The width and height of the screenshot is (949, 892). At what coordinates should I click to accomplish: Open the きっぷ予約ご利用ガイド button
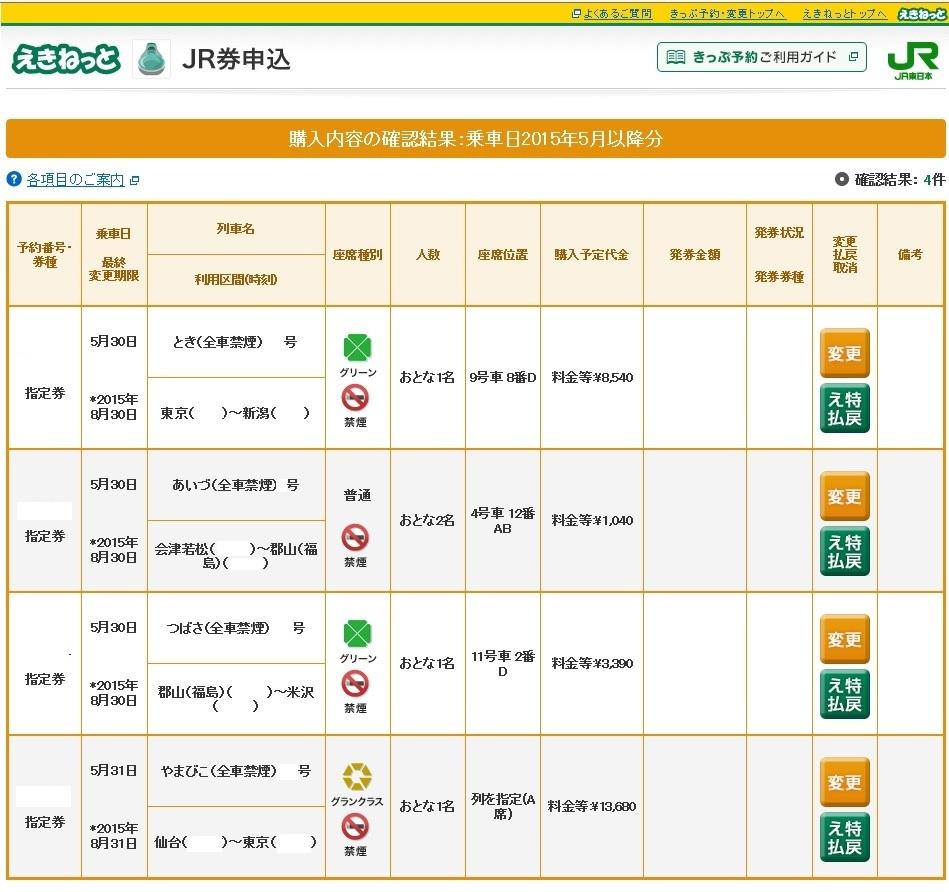(x=762, y=57)
